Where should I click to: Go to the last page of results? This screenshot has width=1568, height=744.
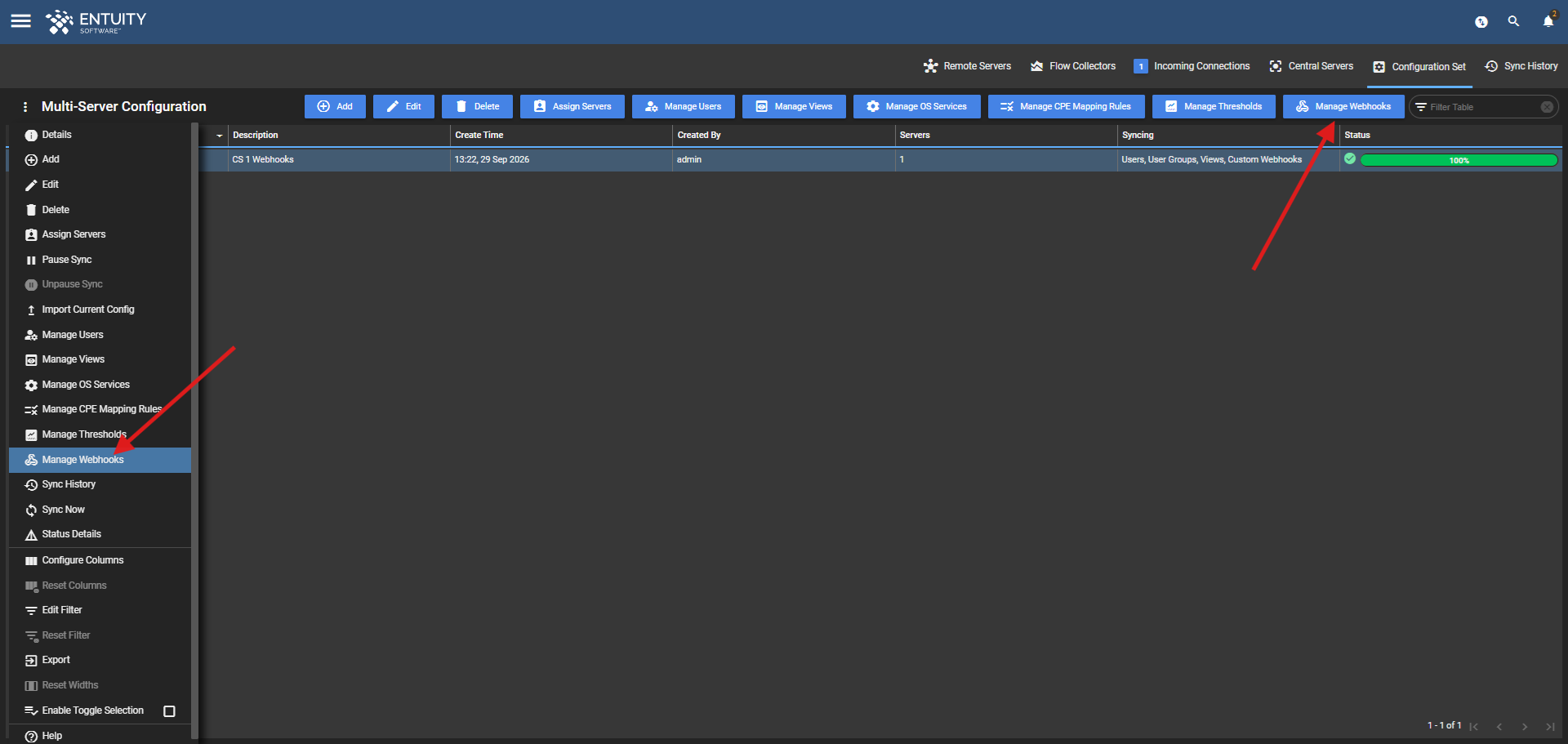pyautogui.click(x=1550, y=726)
